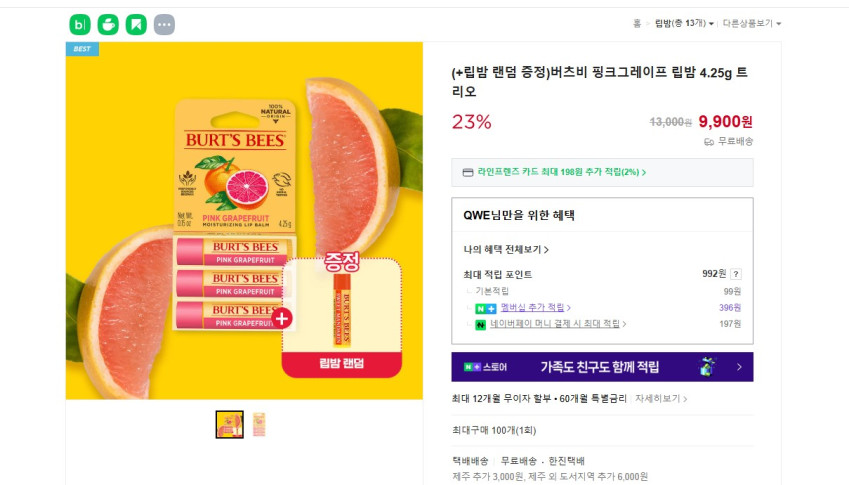This screenshot has width=849, height=485.
Task: Click the green blog share icon
Action: (79, 25)
